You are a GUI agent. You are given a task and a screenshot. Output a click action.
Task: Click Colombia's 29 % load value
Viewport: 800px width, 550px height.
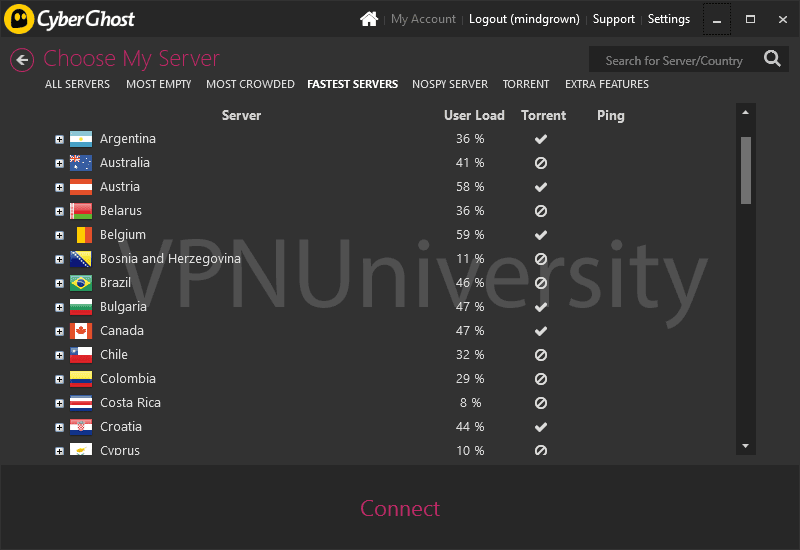pos(470,379)
